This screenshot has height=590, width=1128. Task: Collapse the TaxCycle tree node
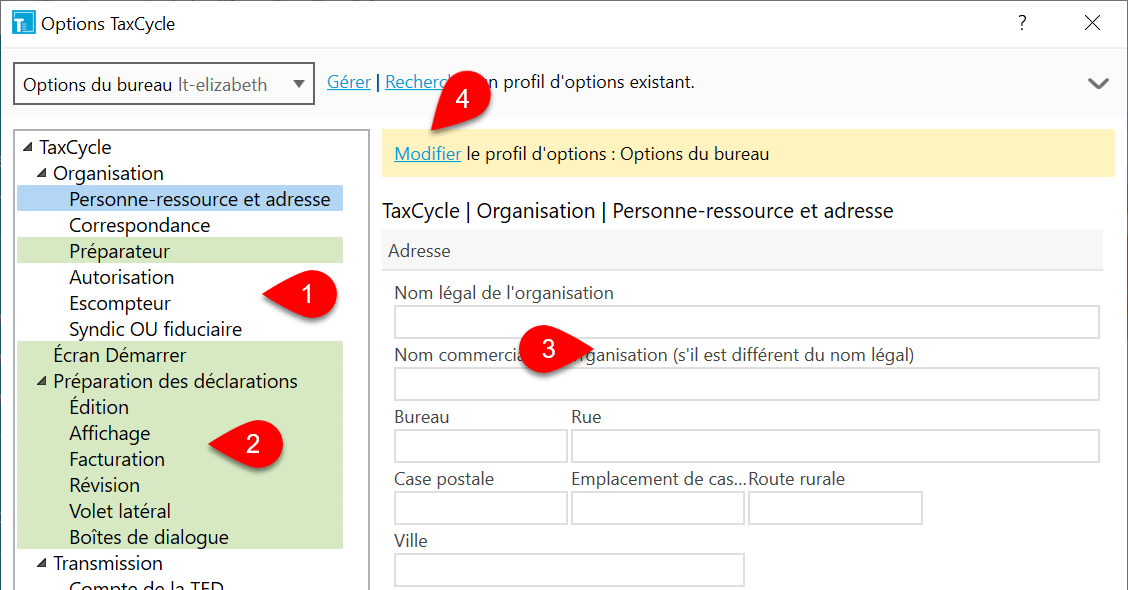pos(28,148)
